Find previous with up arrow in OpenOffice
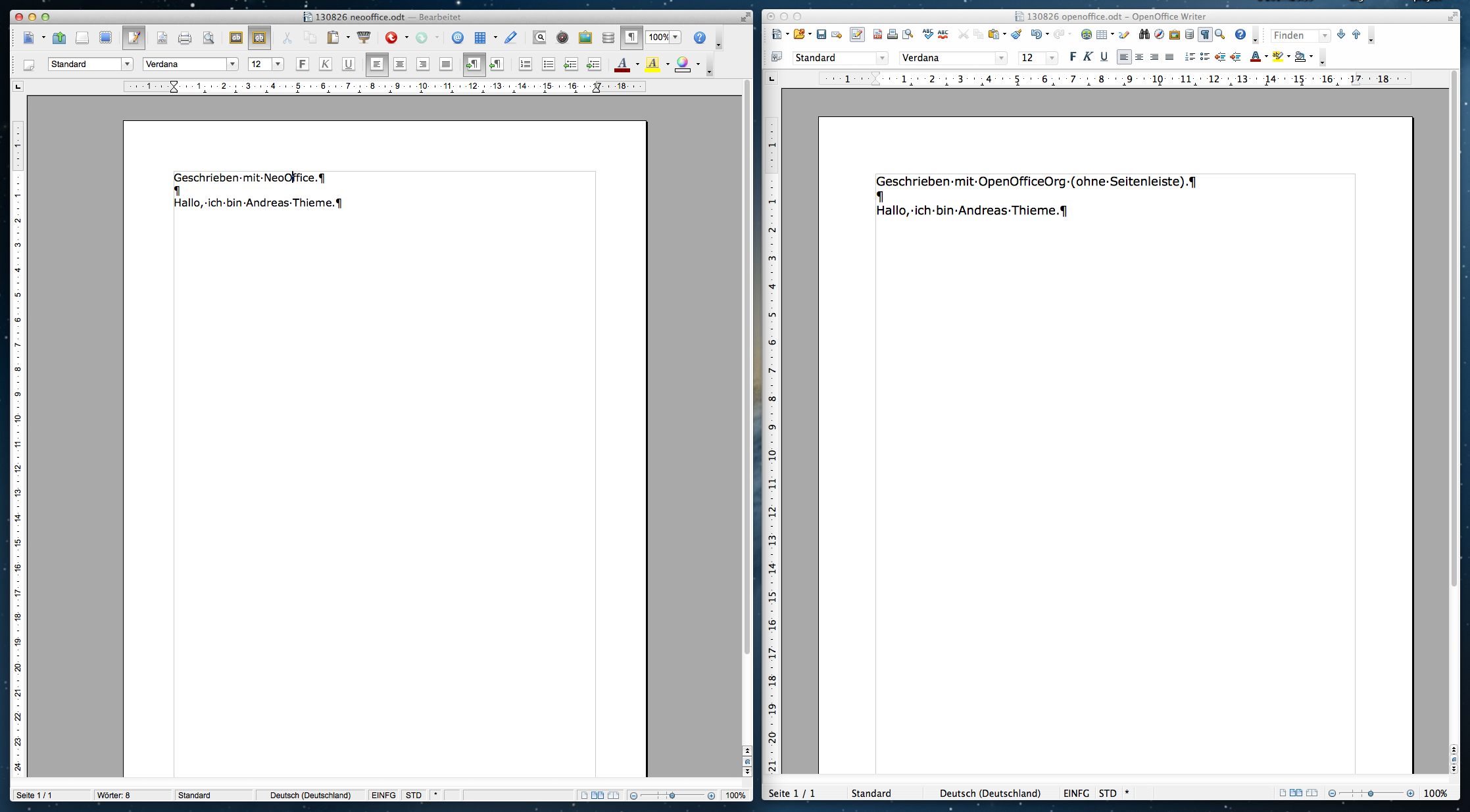 tap(1356, 35)
